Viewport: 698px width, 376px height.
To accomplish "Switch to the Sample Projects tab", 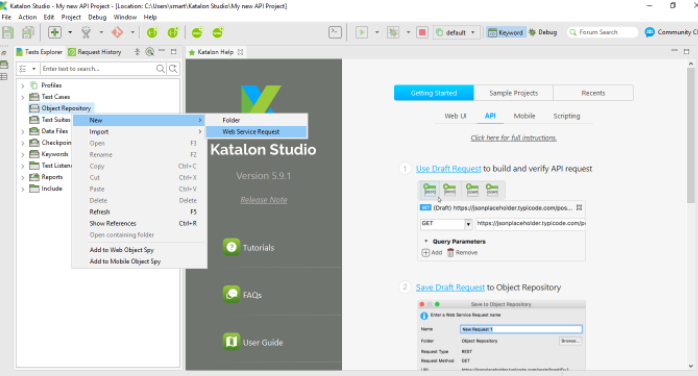I will pos(513,93).
